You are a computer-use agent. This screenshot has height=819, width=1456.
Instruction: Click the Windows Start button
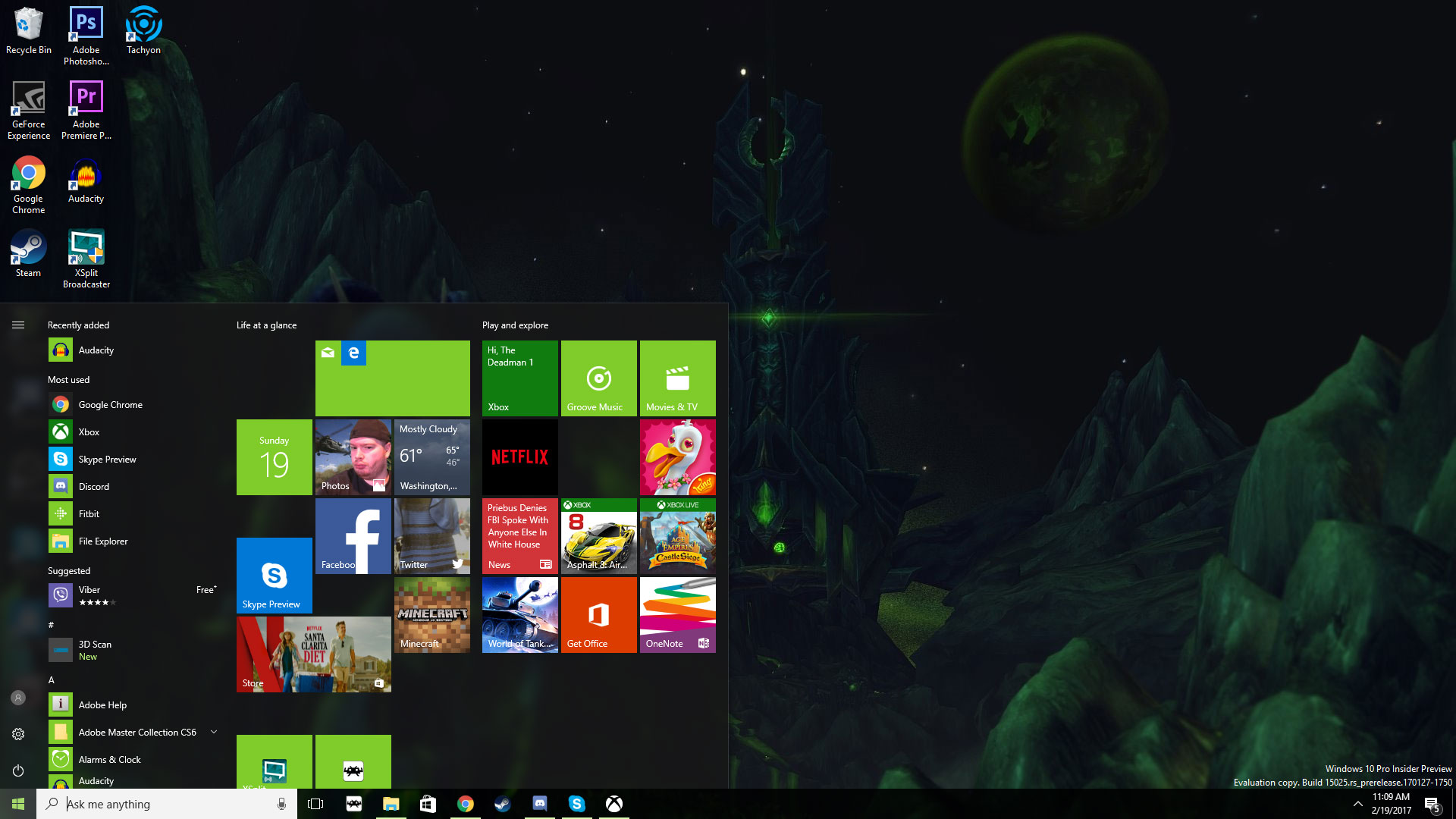pos(18,804)
